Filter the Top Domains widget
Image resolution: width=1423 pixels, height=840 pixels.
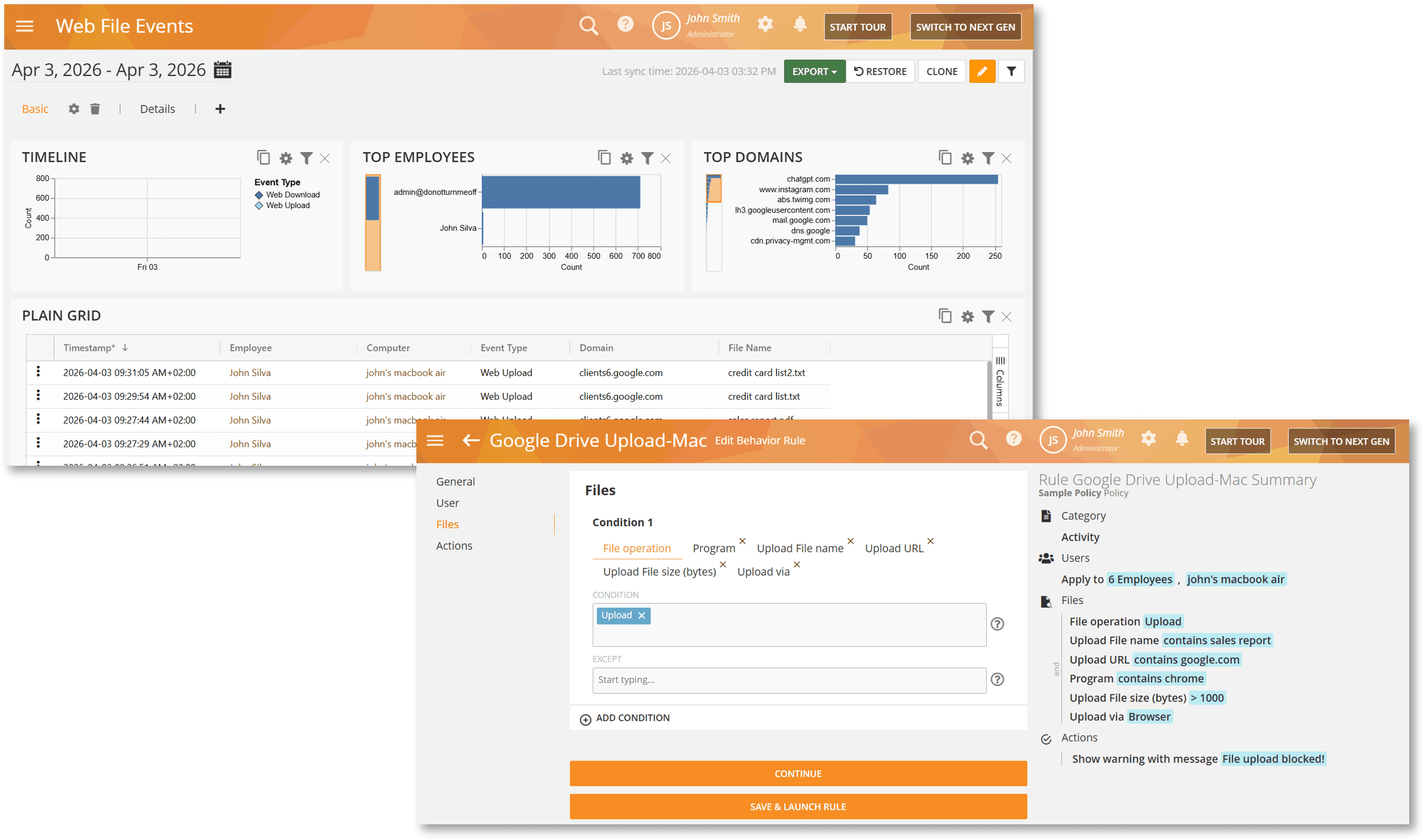[988, 158]
